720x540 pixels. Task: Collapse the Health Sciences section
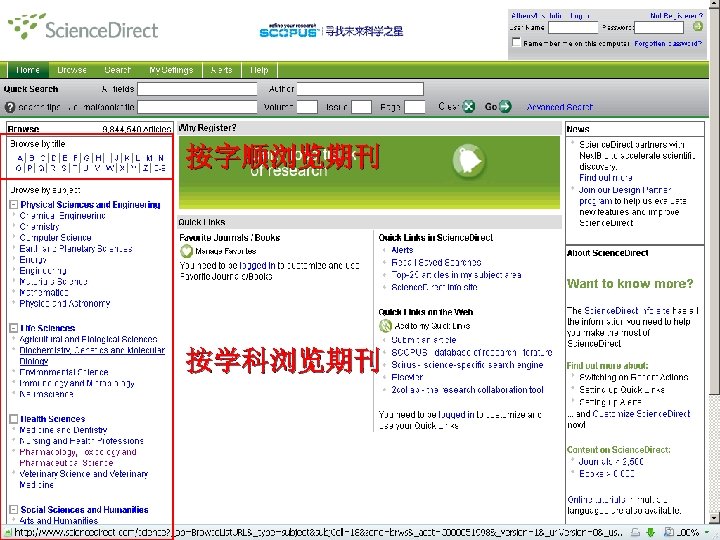pos(14,419)
